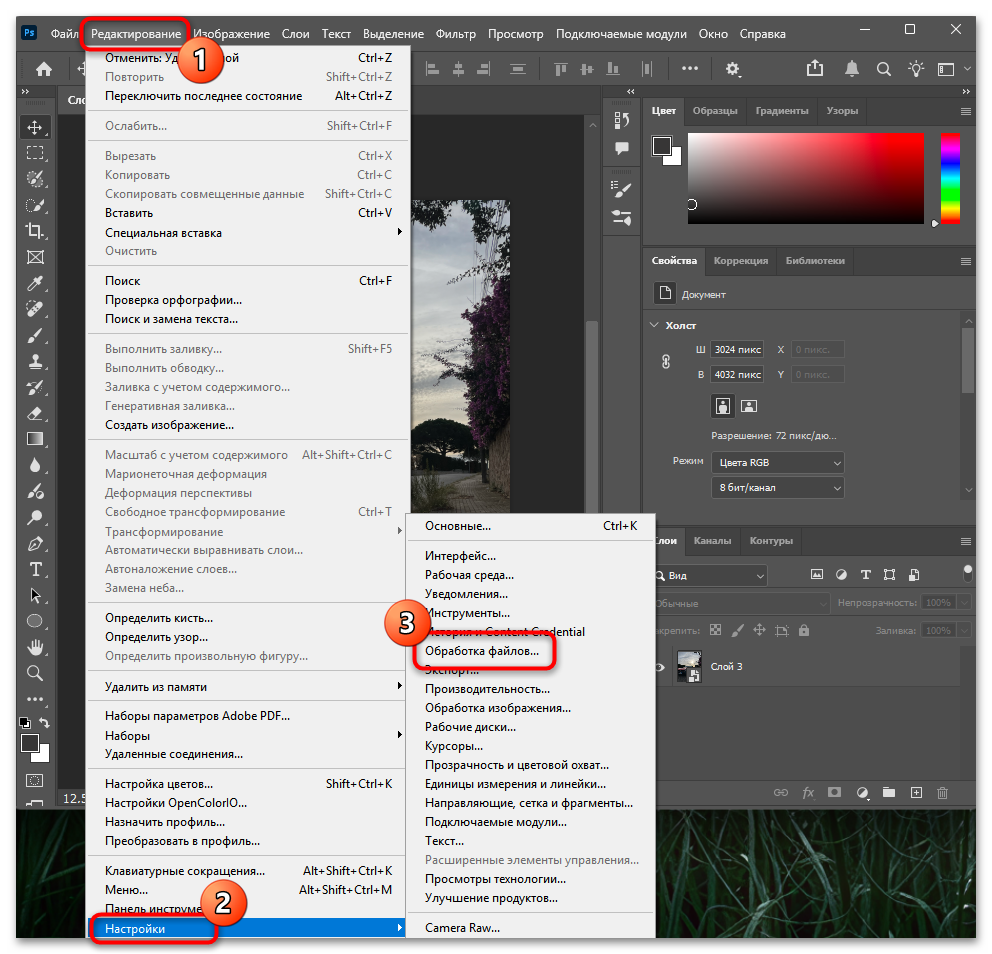Select the Horizontal Type tool
The width and height of the screenshot is (992, 954).
tap(35, 569)
